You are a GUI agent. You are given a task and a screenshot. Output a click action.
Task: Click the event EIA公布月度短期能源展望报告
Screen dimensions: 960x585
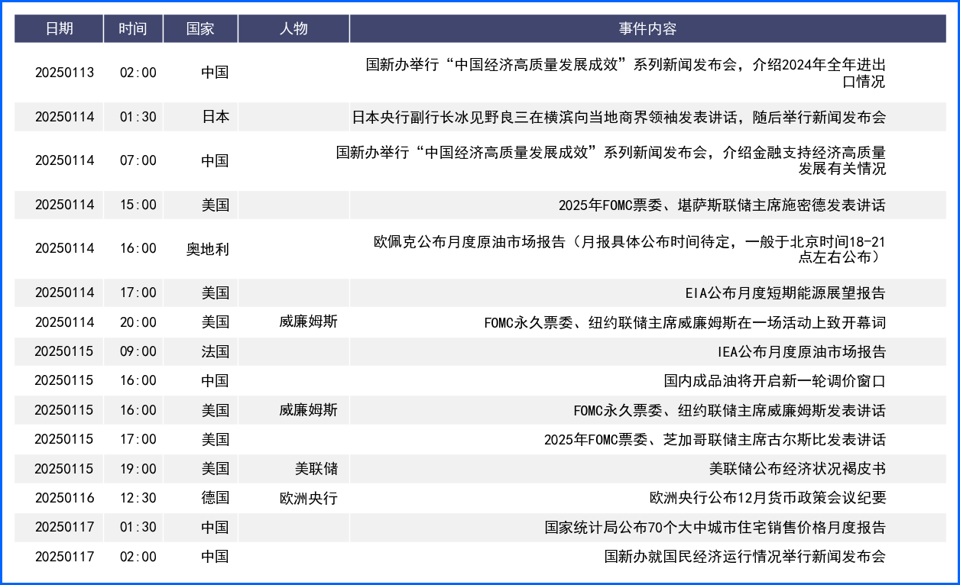(785, 293)
